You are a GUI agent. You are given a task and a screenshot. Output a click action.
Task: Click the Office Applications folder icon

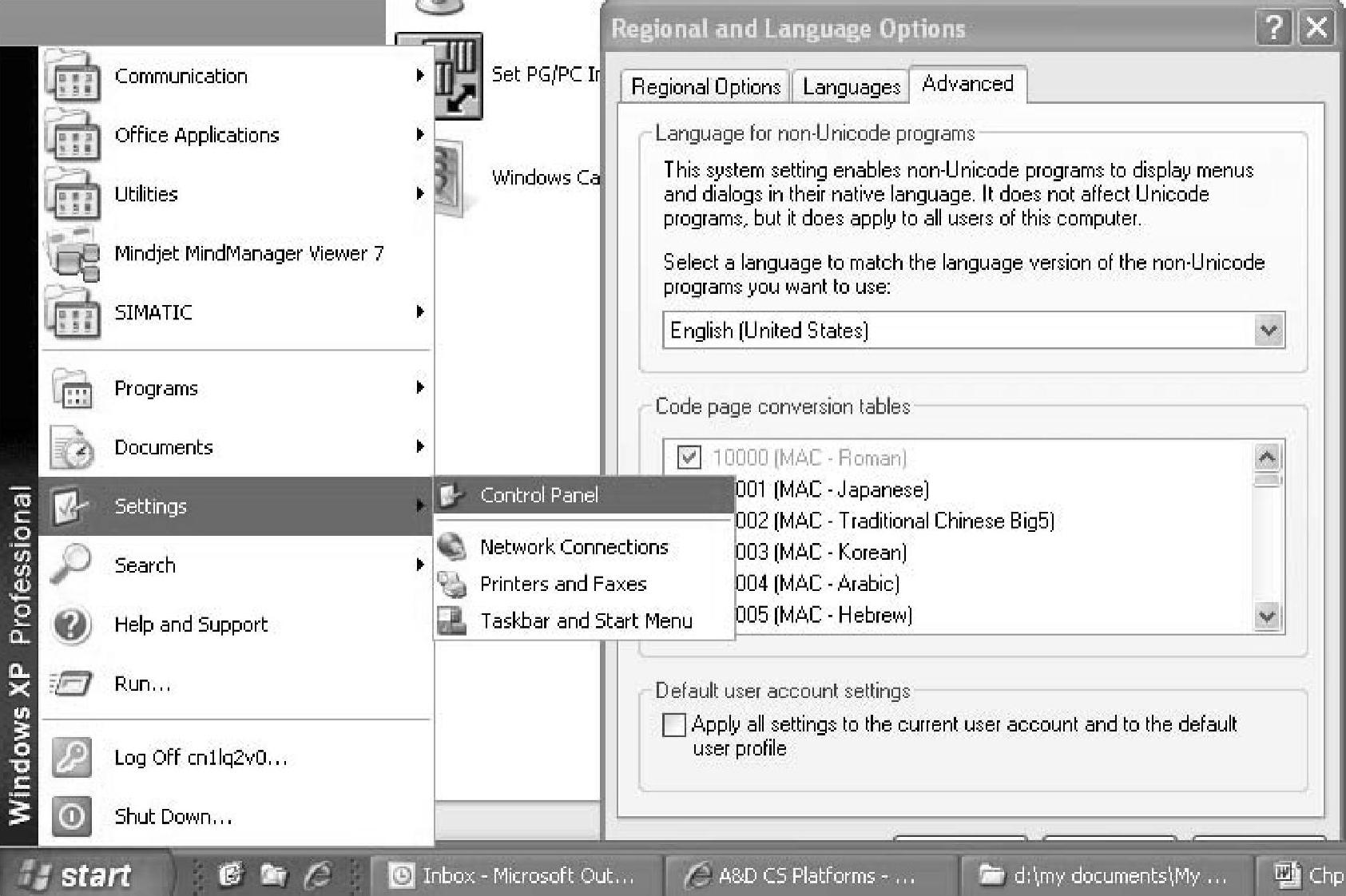(x=73, y=135)
